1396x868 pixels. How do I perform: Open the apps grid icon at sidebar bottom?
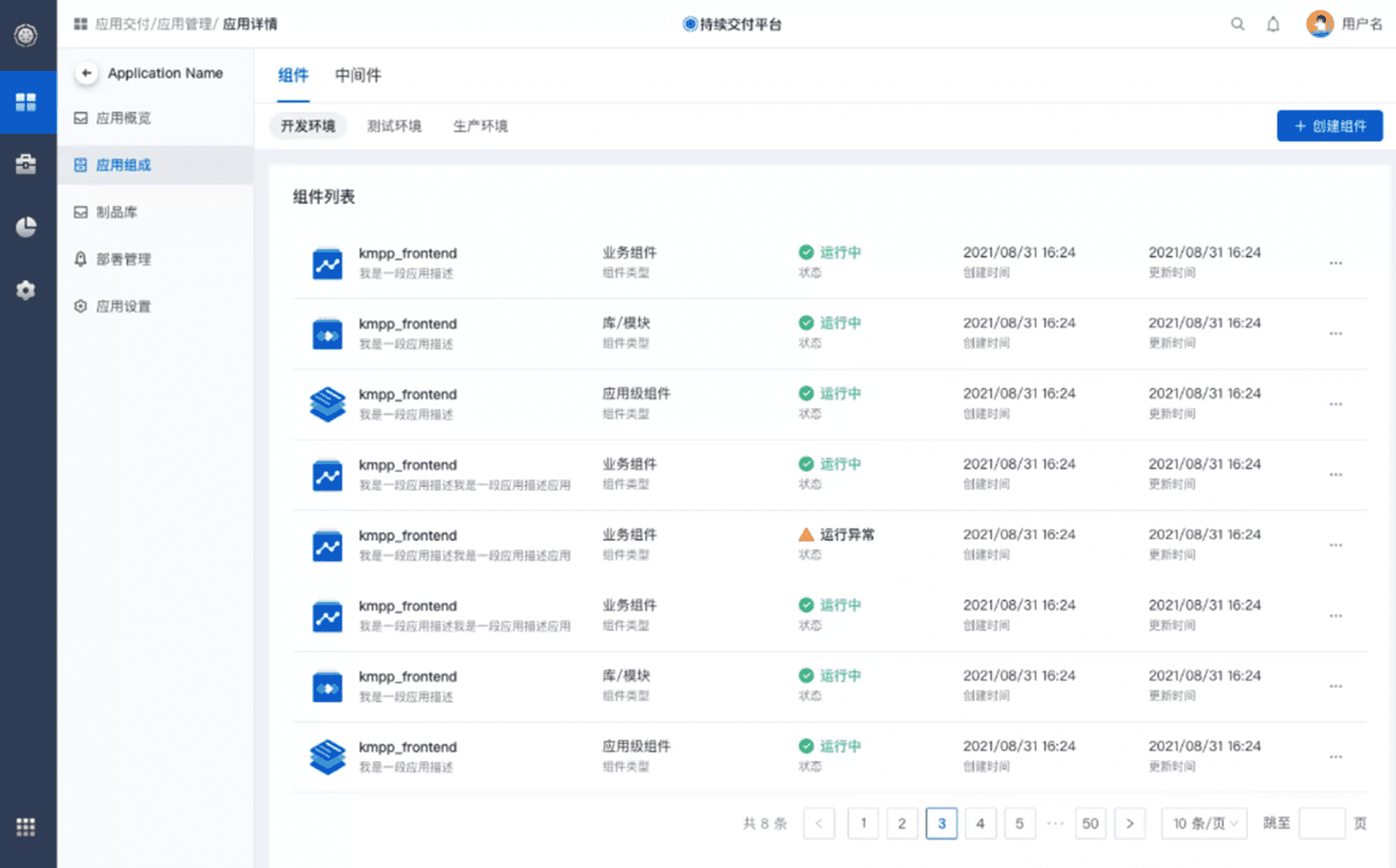(x=26, y=827)
